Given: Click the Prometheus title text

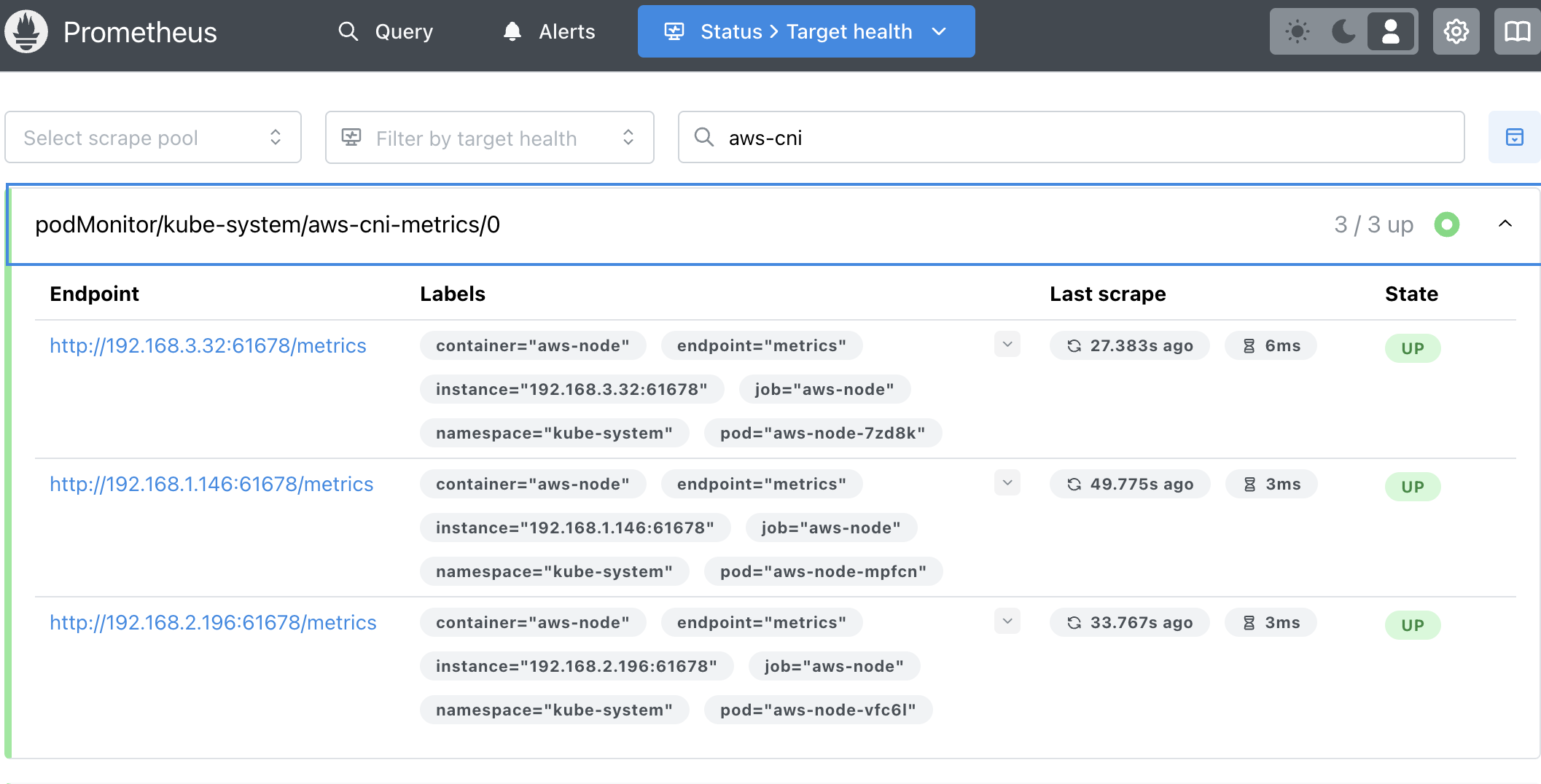Looking at the screenshot, I should [x=140, y=32].
